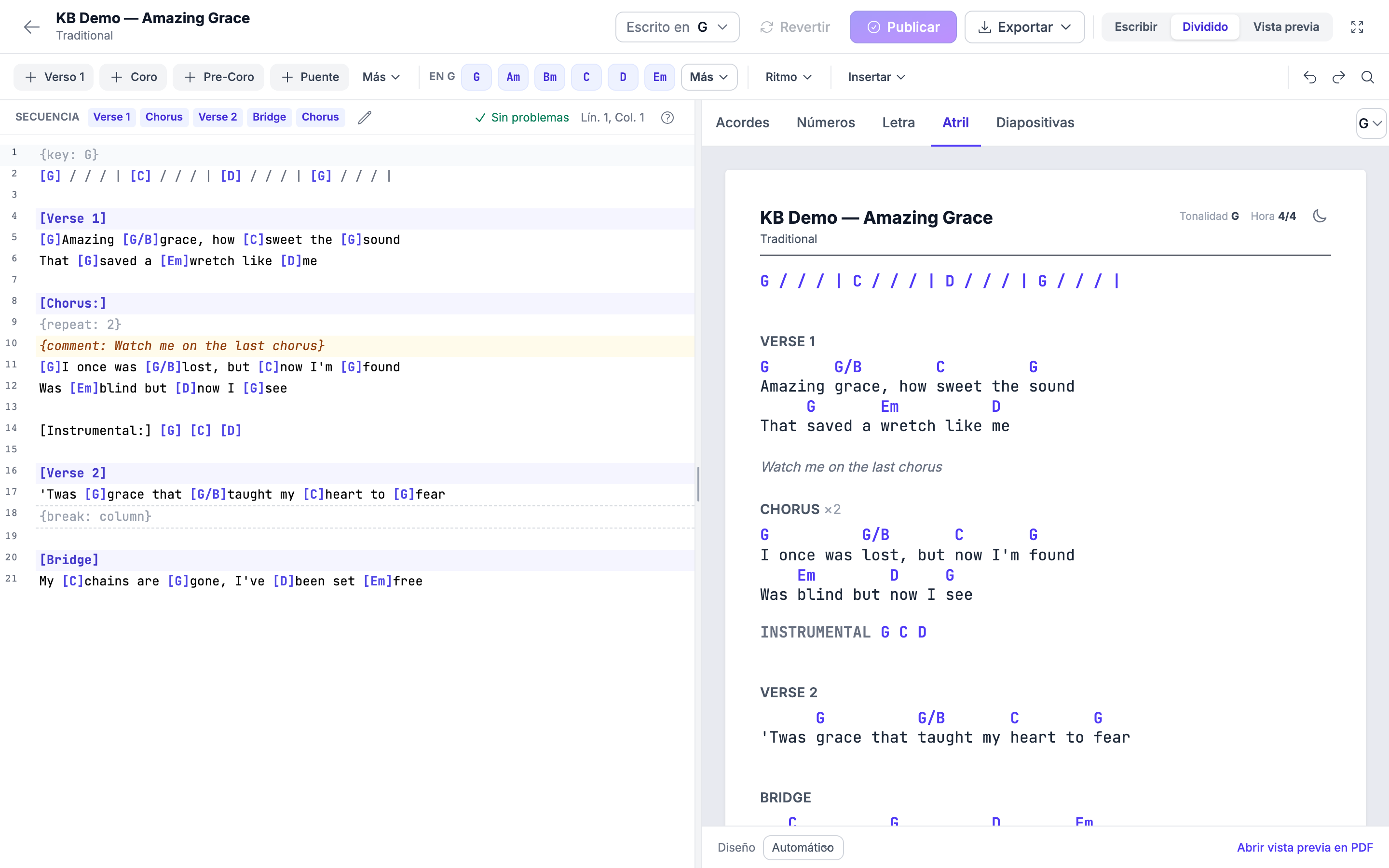Edit sequence with the pencil icon
The height and width of the screenshot is (868, 1389).
pyautogui.click(x=365, y=118)
